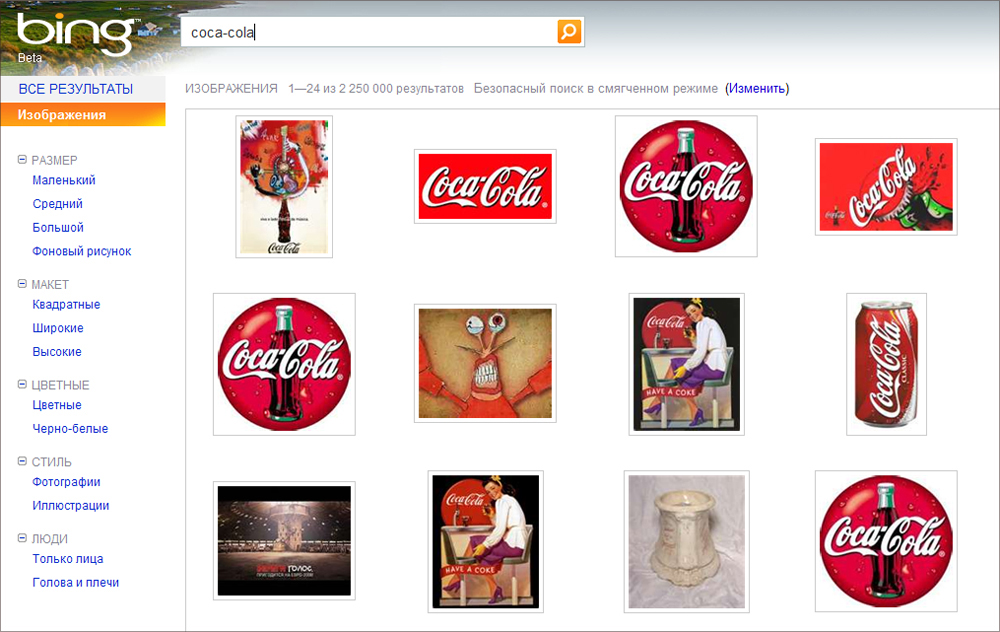Open the Coca-Cola Classic can thumbnail
Viewport: 1000px width, 632px height.
pos(886,364)
